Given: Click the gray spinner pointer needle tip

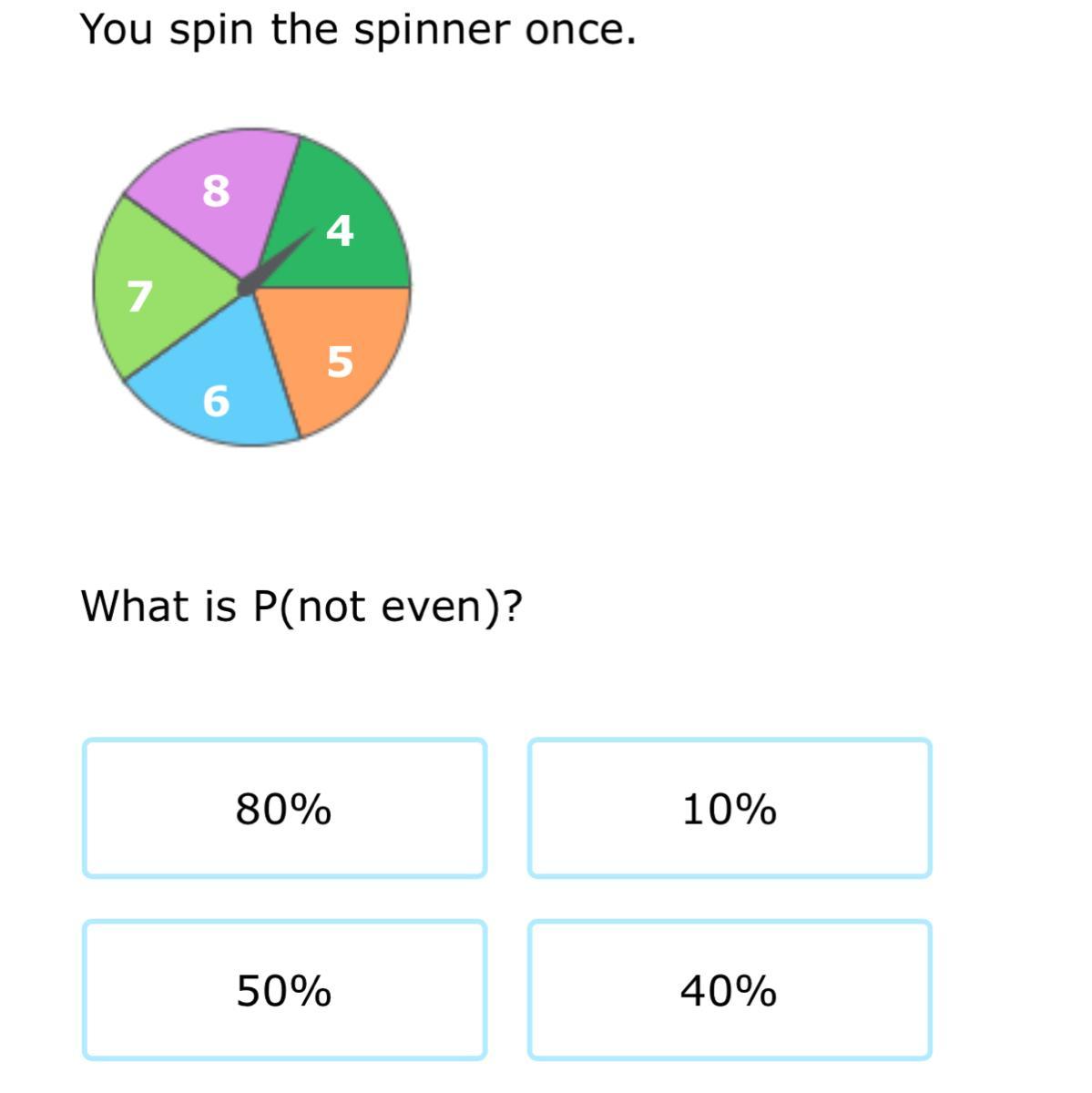Looking at the screenshot, I should coord(311,230).
